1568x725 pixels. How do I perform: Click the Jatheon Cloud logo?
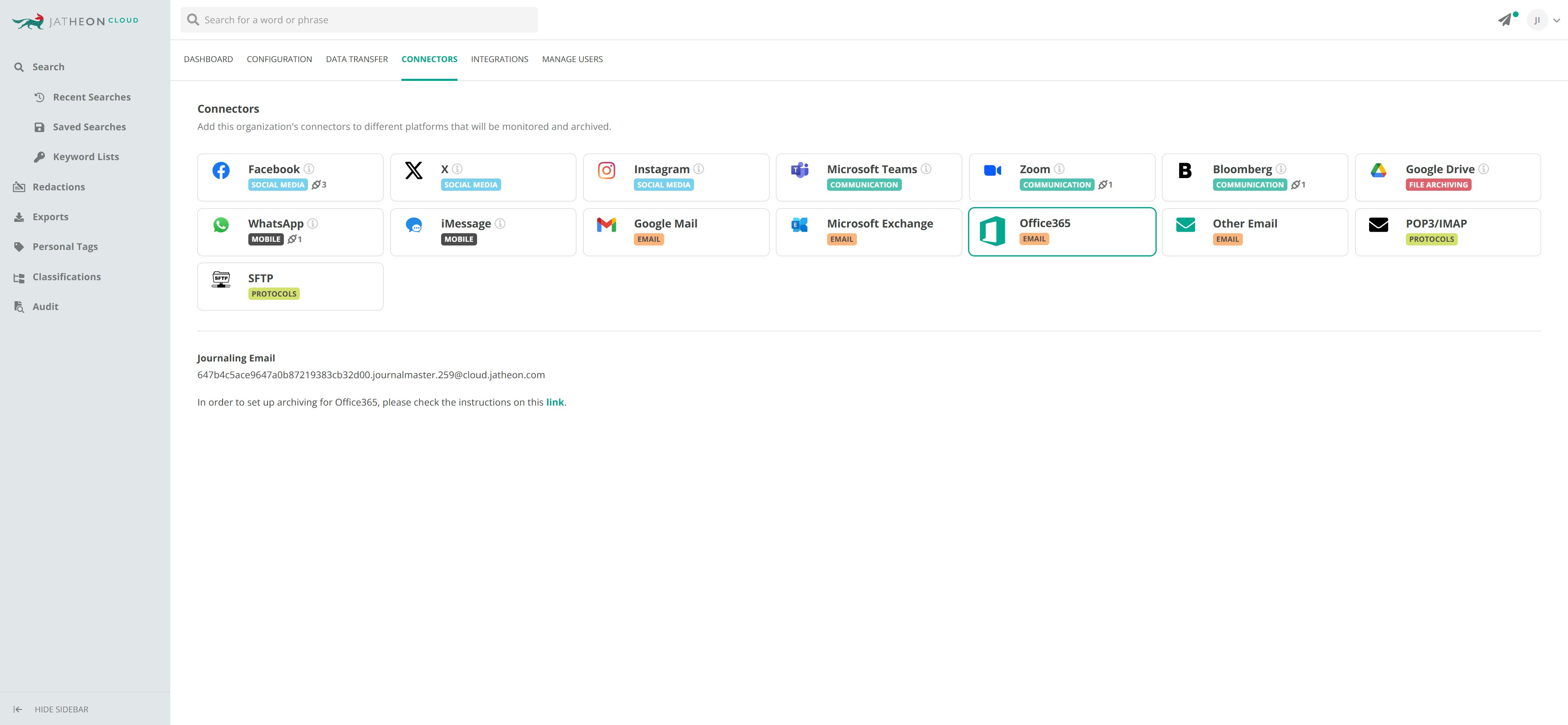pyautogui.click(x=76, y=21)
